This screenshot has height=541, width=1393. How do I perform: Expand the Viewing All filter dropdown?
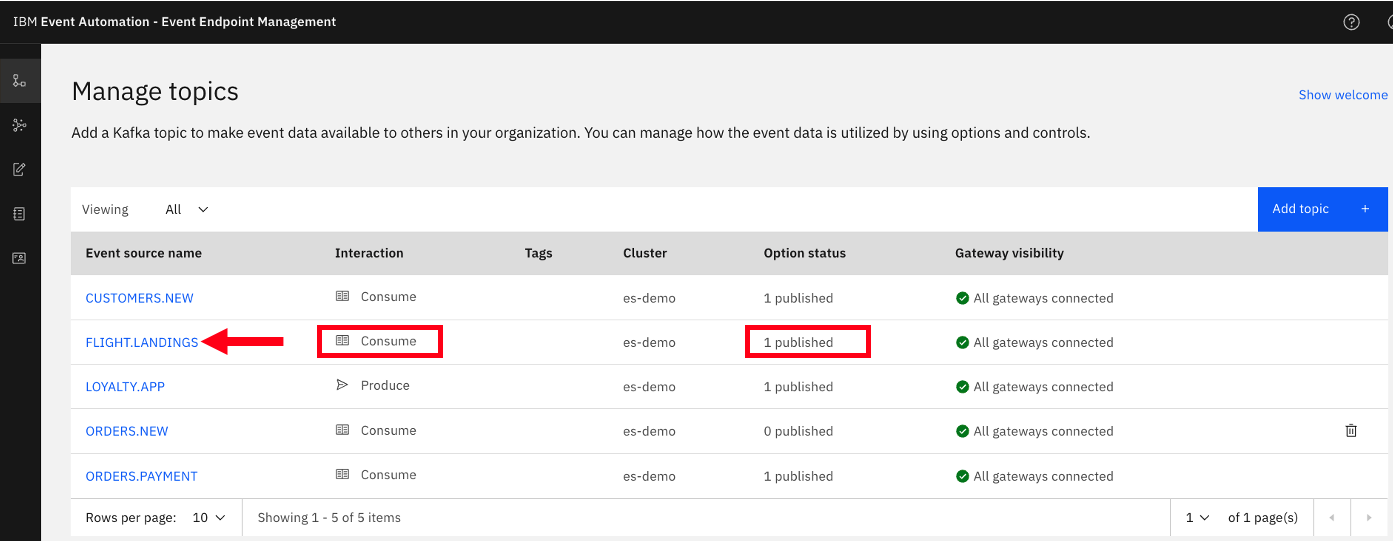187,210
